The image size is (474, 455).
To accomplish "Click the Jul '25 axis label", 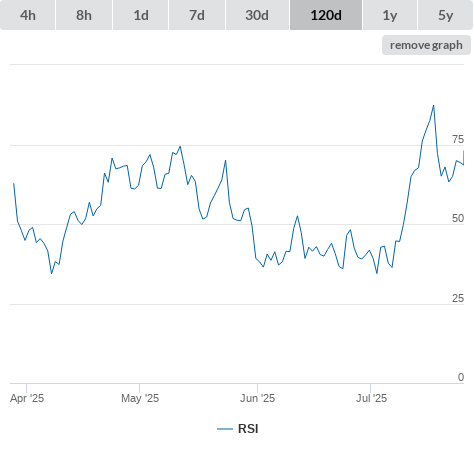I will coord(371,398).
